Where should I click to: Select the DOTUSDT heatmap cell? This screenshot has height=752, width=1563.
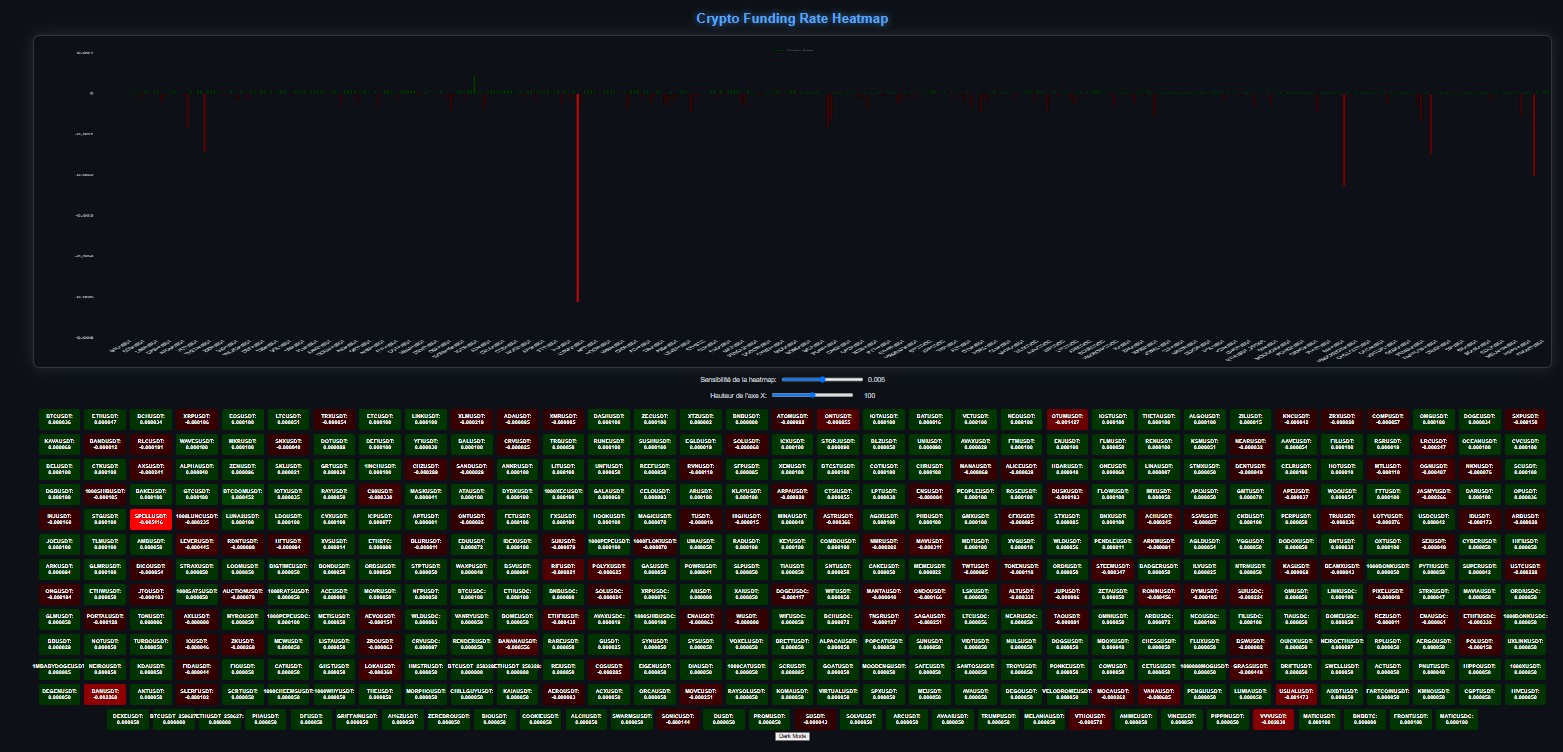(x=332, y=443)
